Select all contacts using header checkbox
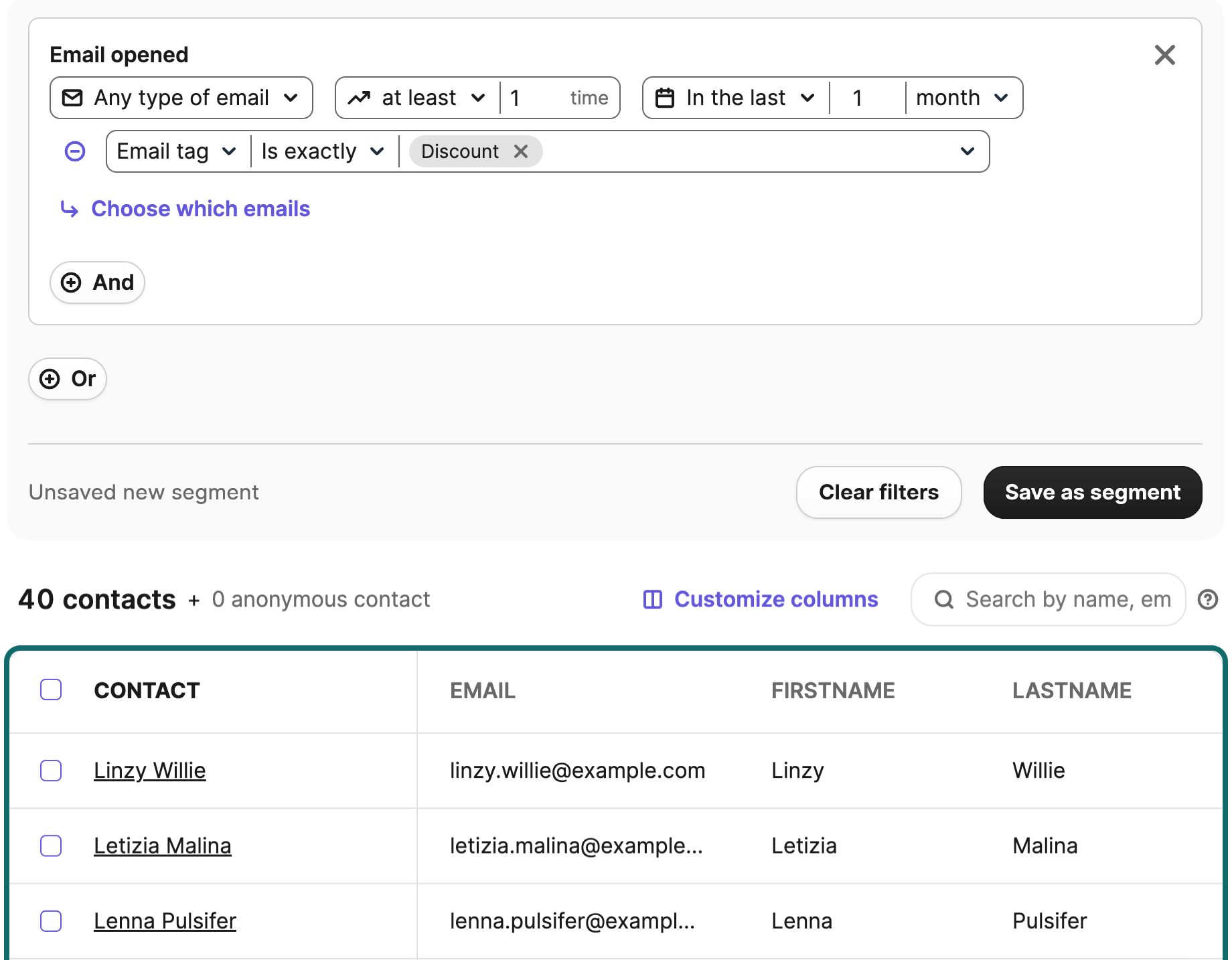Screen dimensions: 1232x960 tap(51, 690)
